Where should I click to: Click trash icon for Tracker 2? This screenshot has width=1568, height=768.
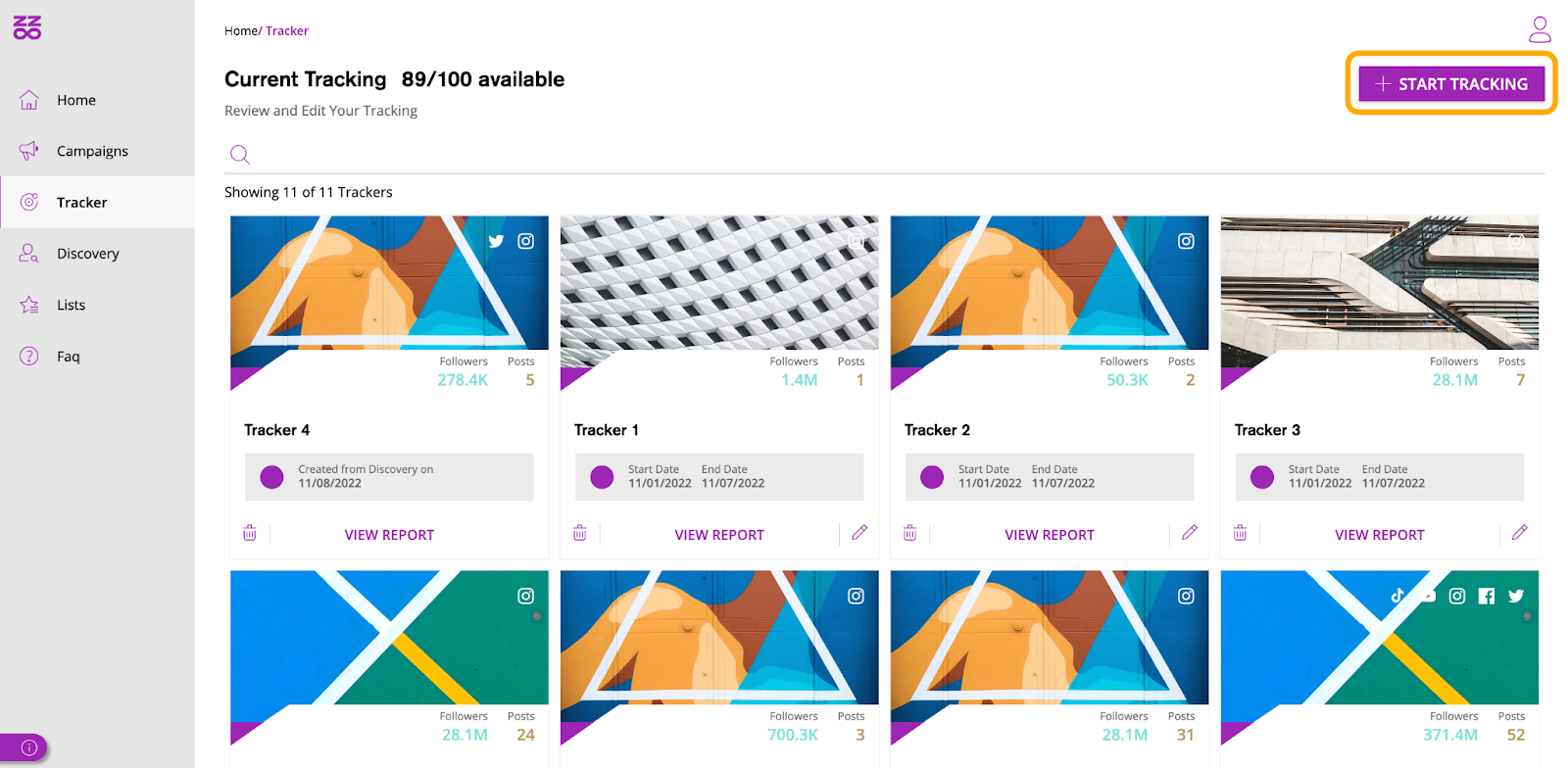(x=910, y=533)
